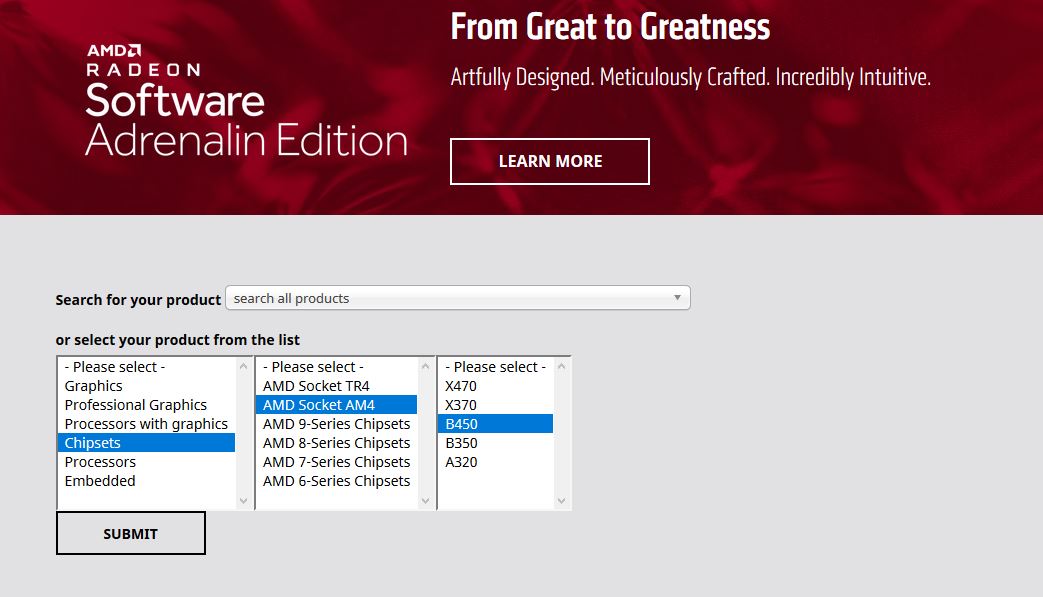Choose Processors with graphics option
The width and height of the screenshot is (1043, 597).
pos(146,424)
